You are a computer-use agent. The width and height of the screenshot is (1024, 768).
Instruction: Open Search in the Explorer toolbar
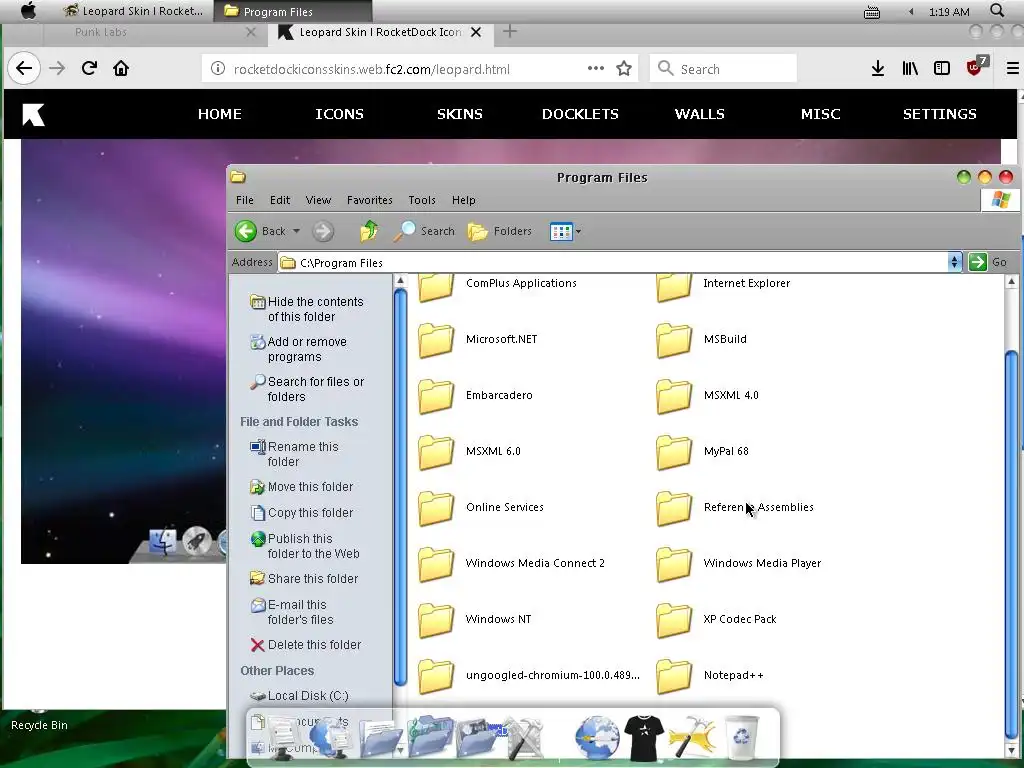(424, 231)
